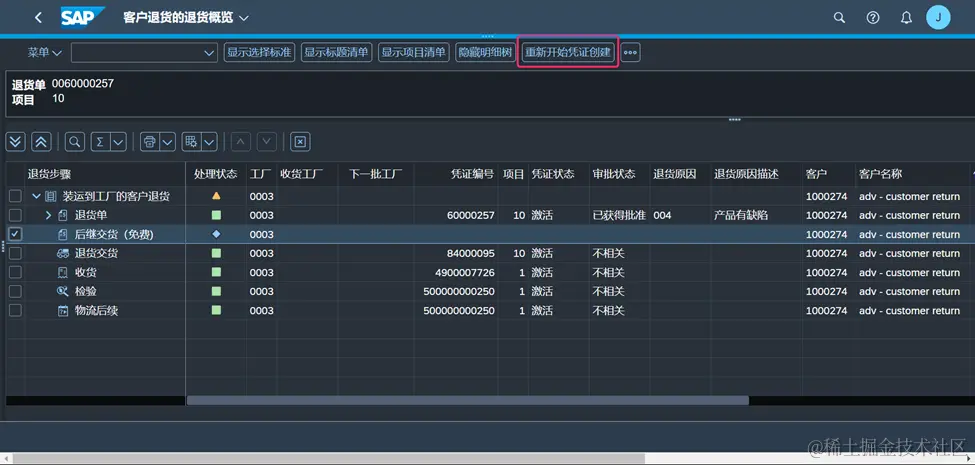
Task: Click the 显示标题清单 button
Action: 336,53
